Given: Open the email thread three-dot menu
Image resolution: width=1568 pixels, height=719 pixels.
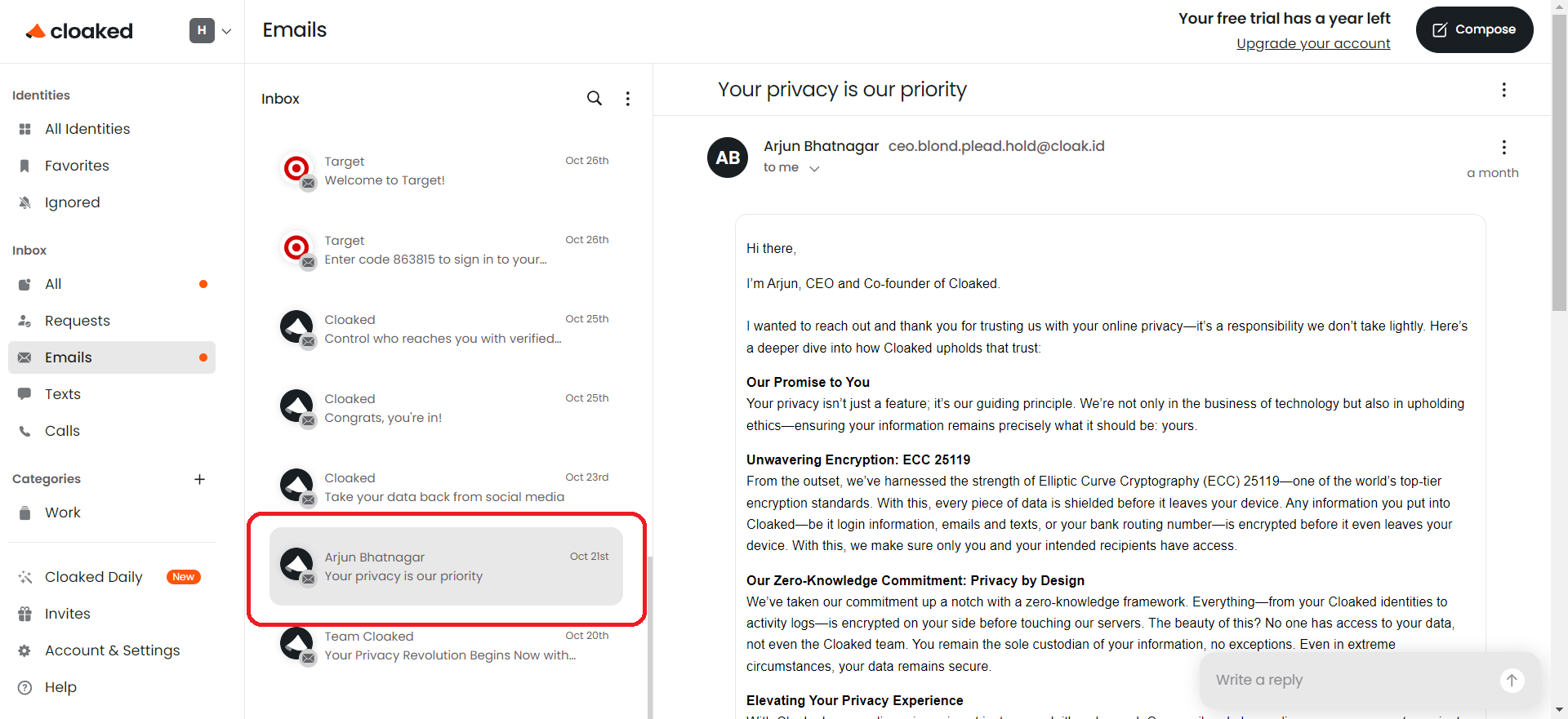Looking at the screenshot, I should pyautogui.click(x=1503, y=90).
